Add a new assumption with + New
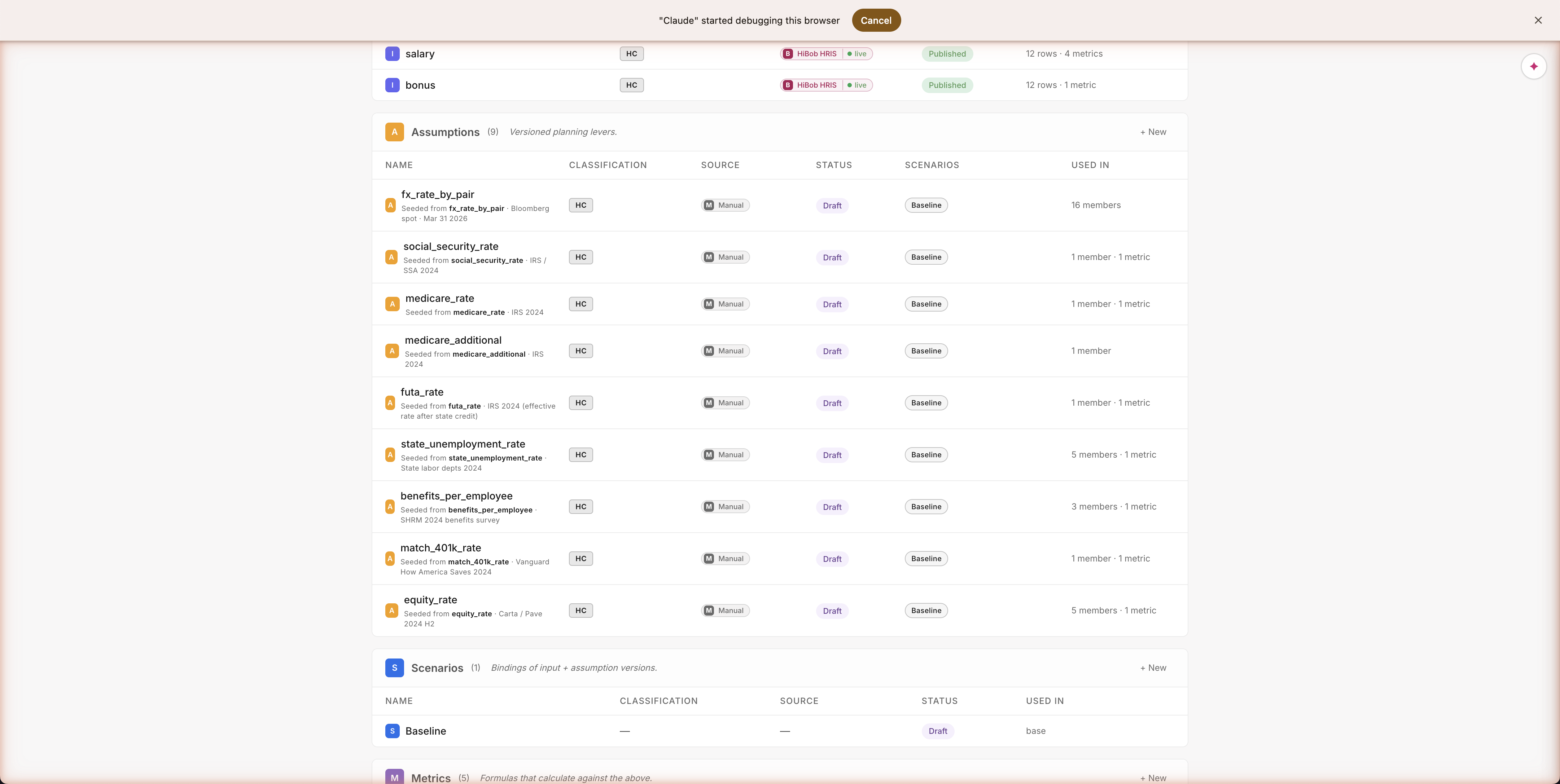 coord(1153,132)
